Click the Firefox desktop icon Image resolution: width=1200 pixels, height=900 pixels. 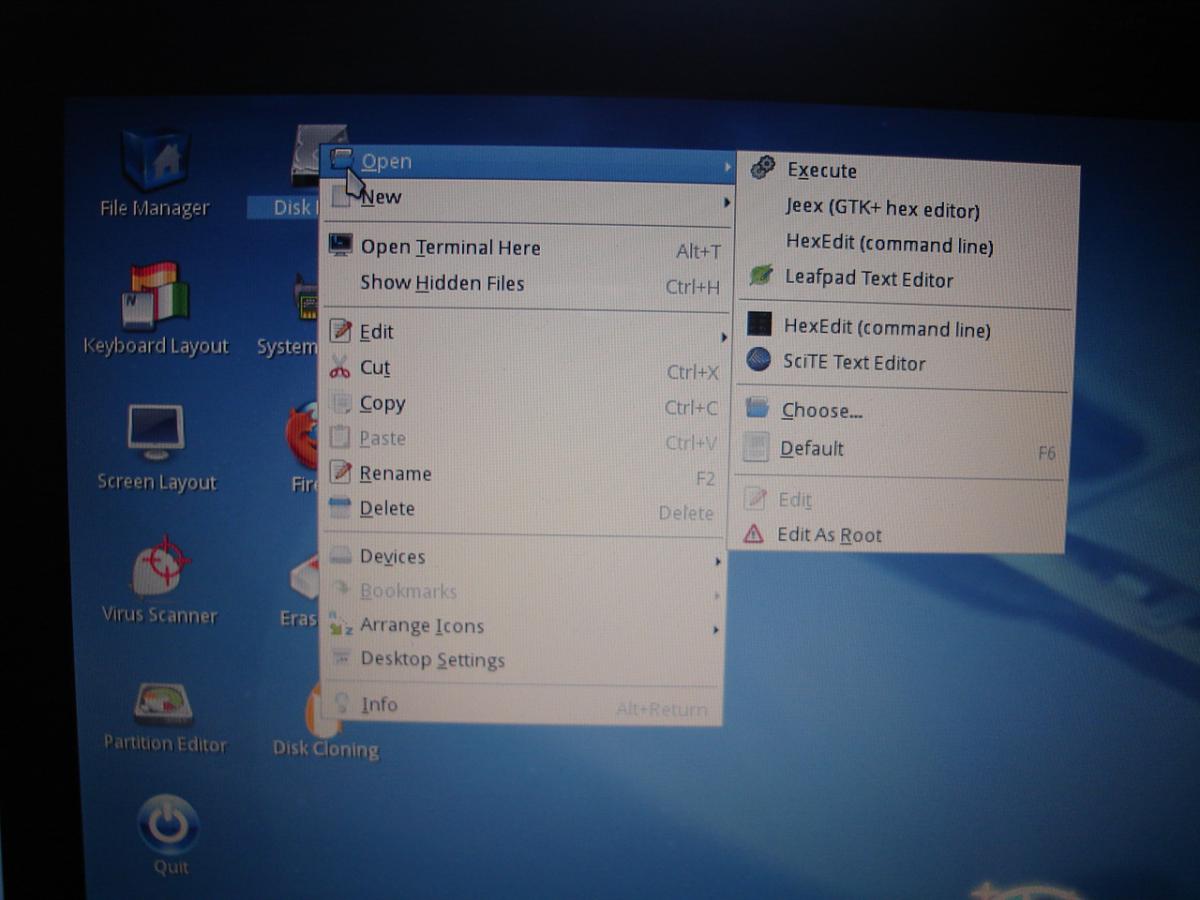(302, 435)
